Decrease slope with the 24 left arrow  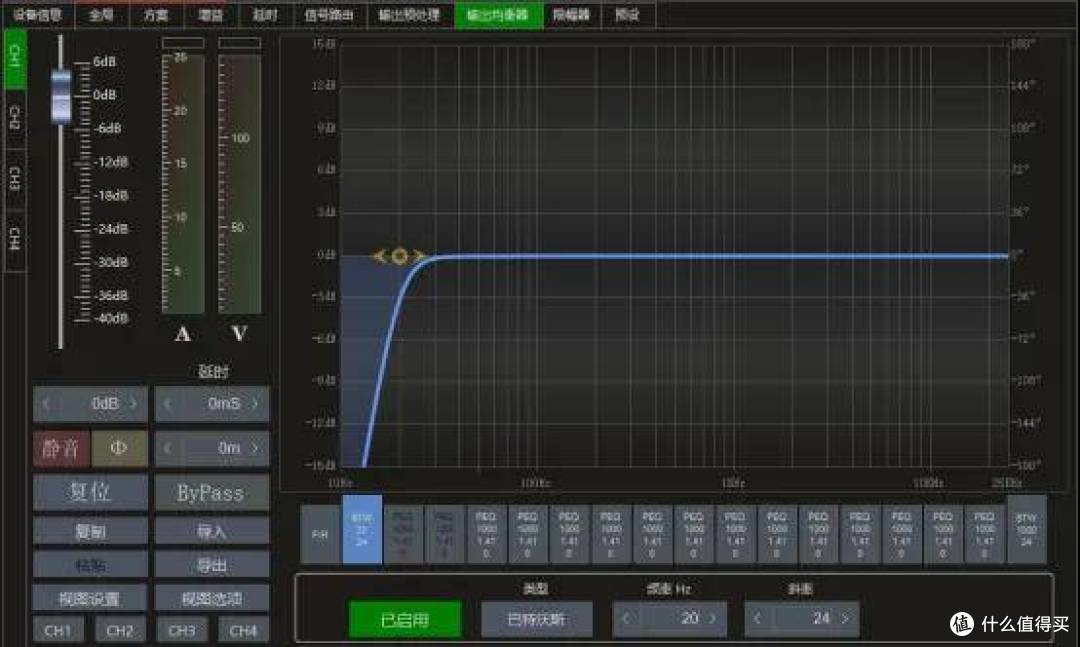pyautogui.click(x=757, y=619)
